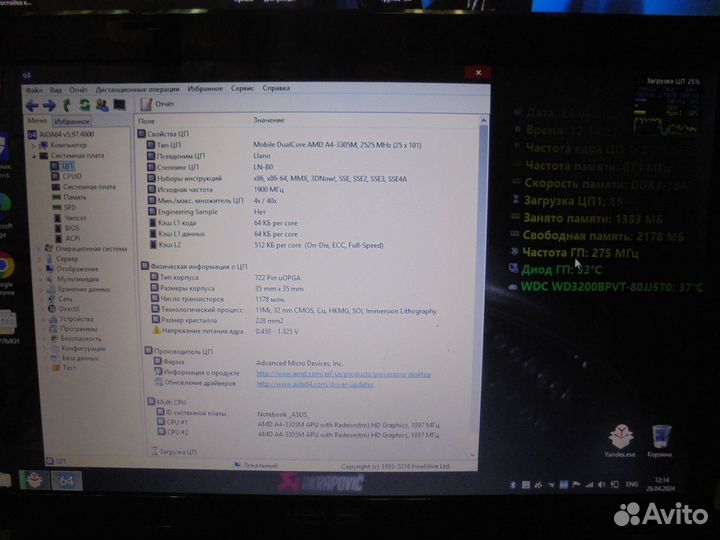The height and width of the screenshot is (540, 720).
Task: Open the aida64.com driver updates link
Action: tap(315, 385)
